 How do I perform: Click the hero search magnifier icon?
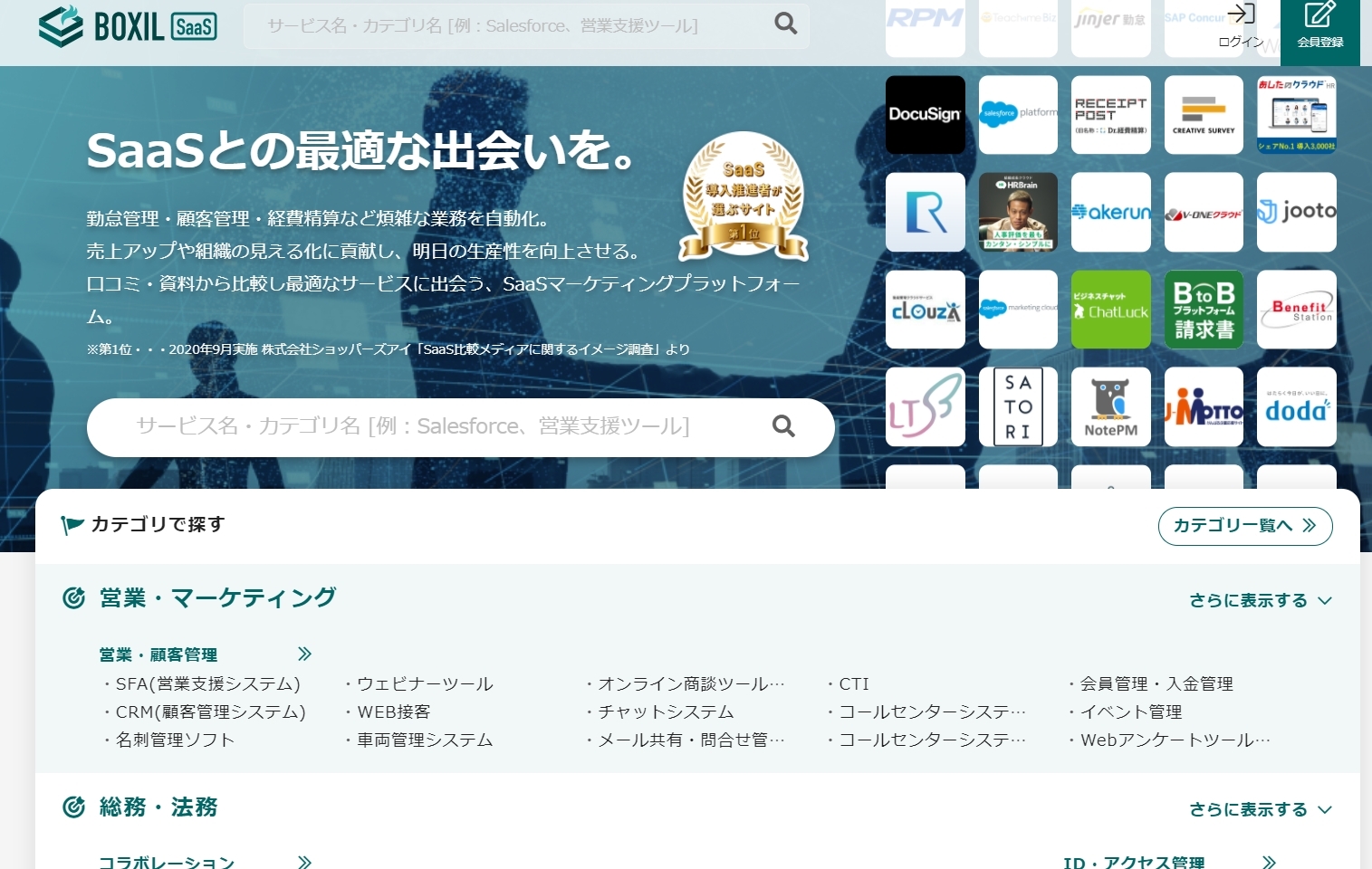coord(783,426)
